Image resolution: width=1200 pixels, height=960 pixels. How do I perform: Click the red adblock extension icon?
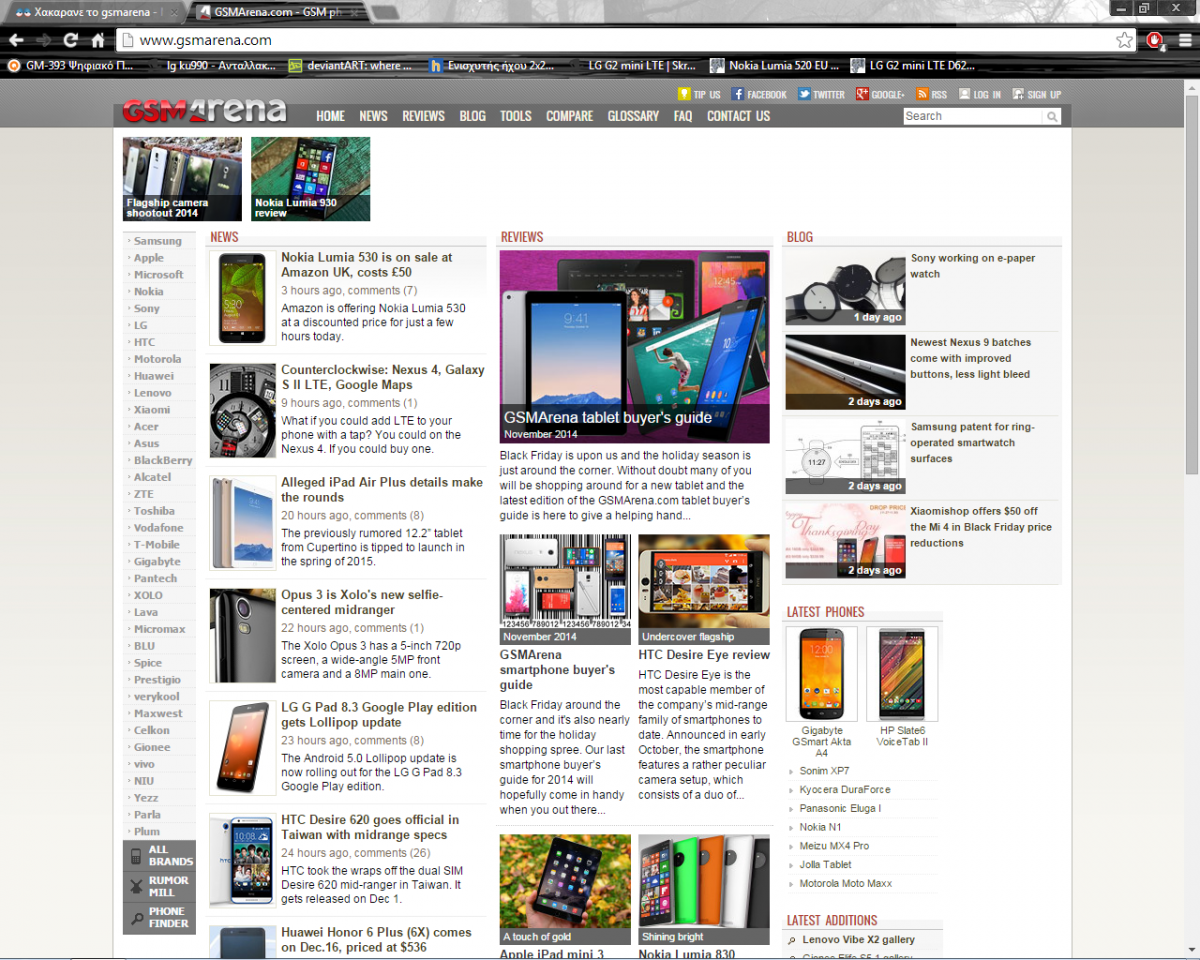(1155, 40)
